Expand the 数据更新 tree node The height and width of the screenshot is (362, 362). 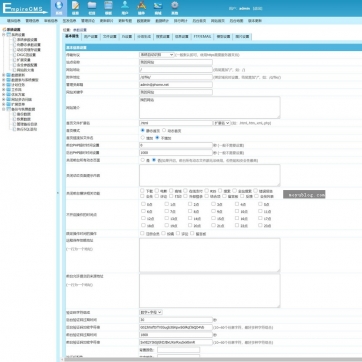[x=4, y=75]
